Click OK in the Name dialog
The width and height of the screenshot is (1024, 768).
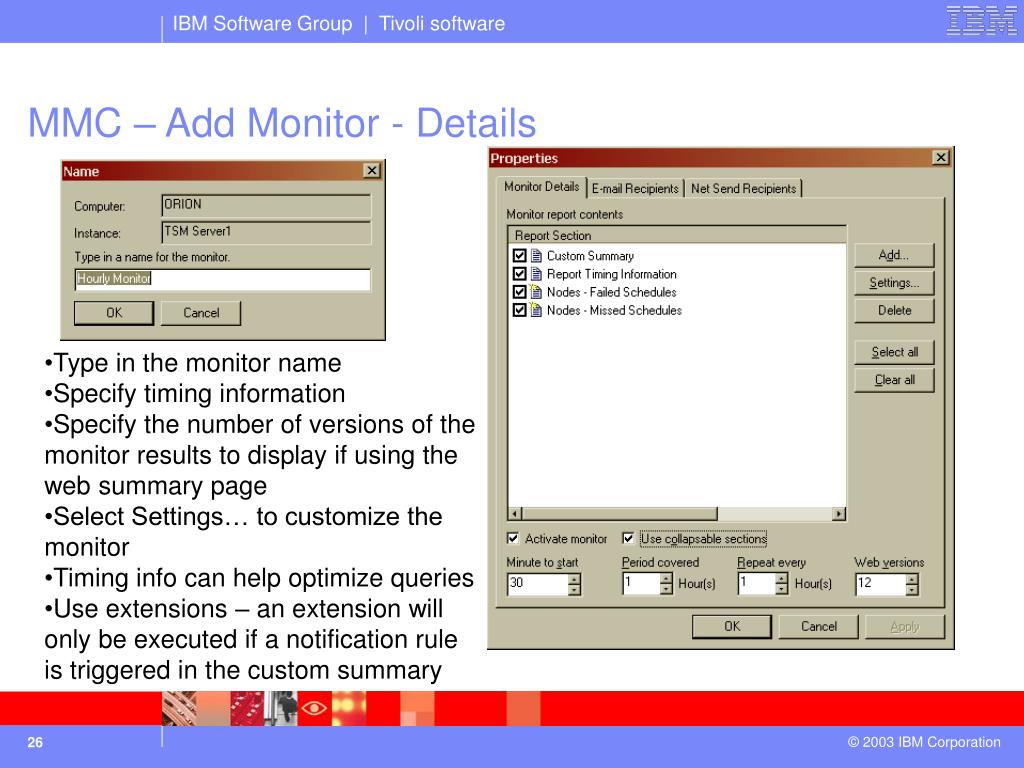coord(114,313)
